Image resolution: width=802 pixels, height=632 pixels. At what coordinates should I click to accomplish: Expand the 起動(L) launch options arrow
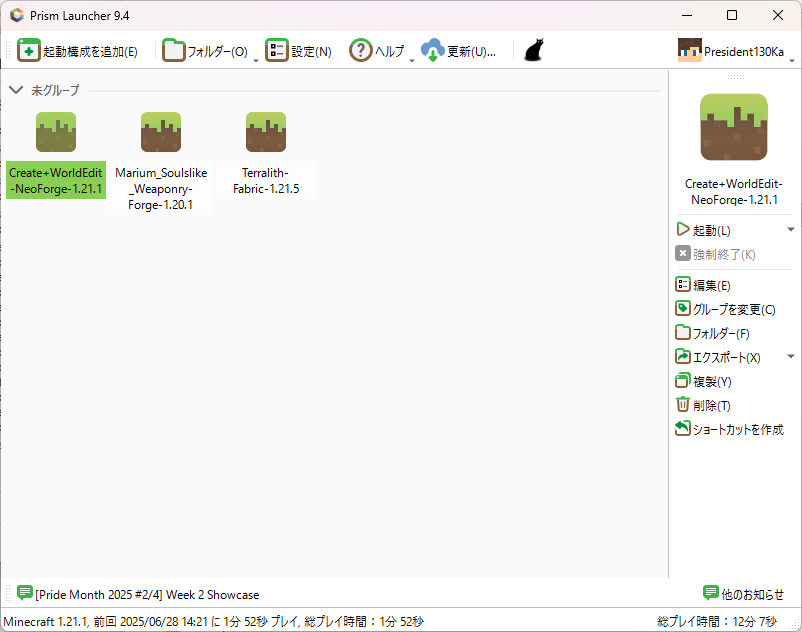coord(790,230)
